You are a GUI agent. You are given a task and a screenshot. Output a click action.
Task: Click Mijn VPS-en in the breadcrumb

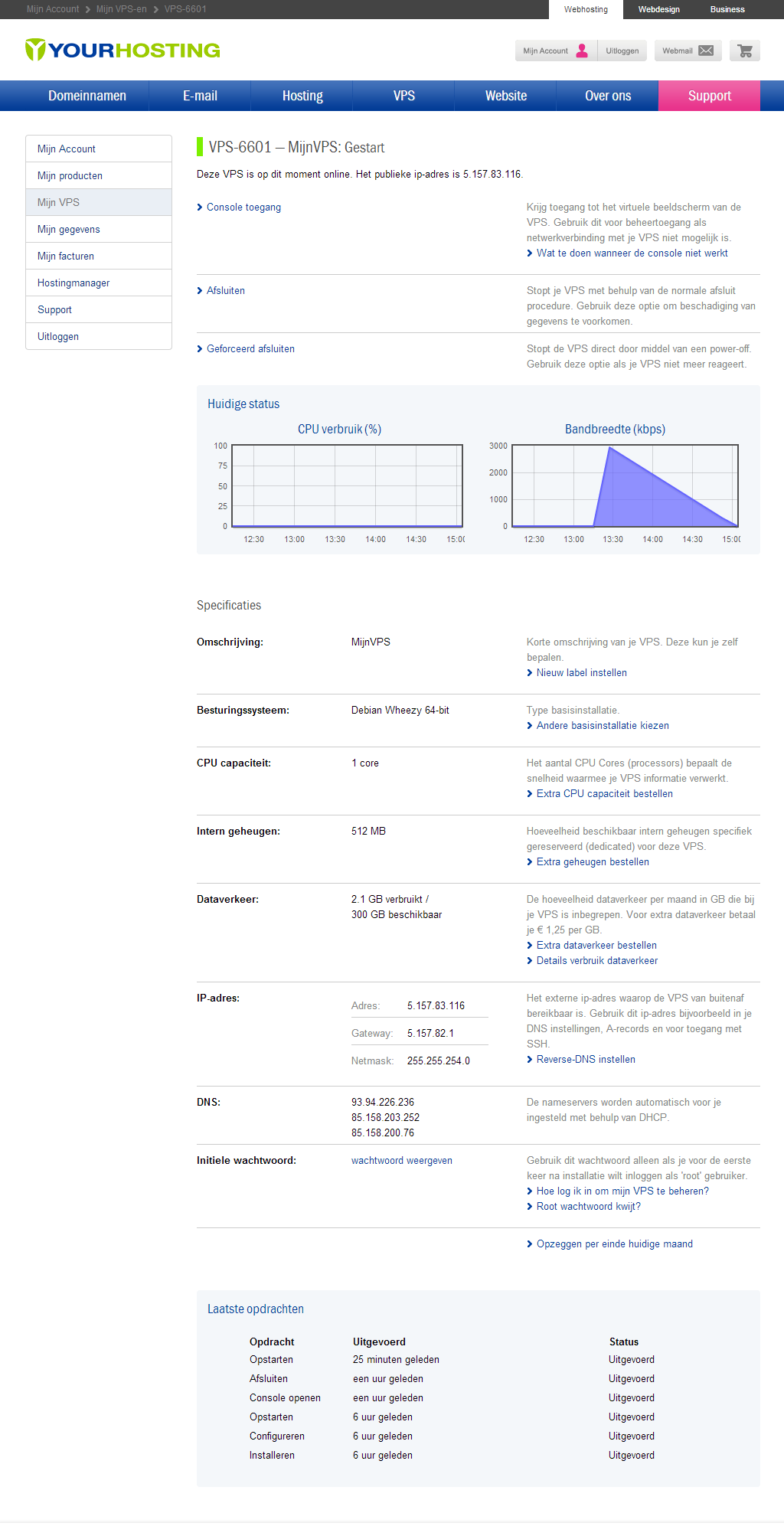coord(121,9)
